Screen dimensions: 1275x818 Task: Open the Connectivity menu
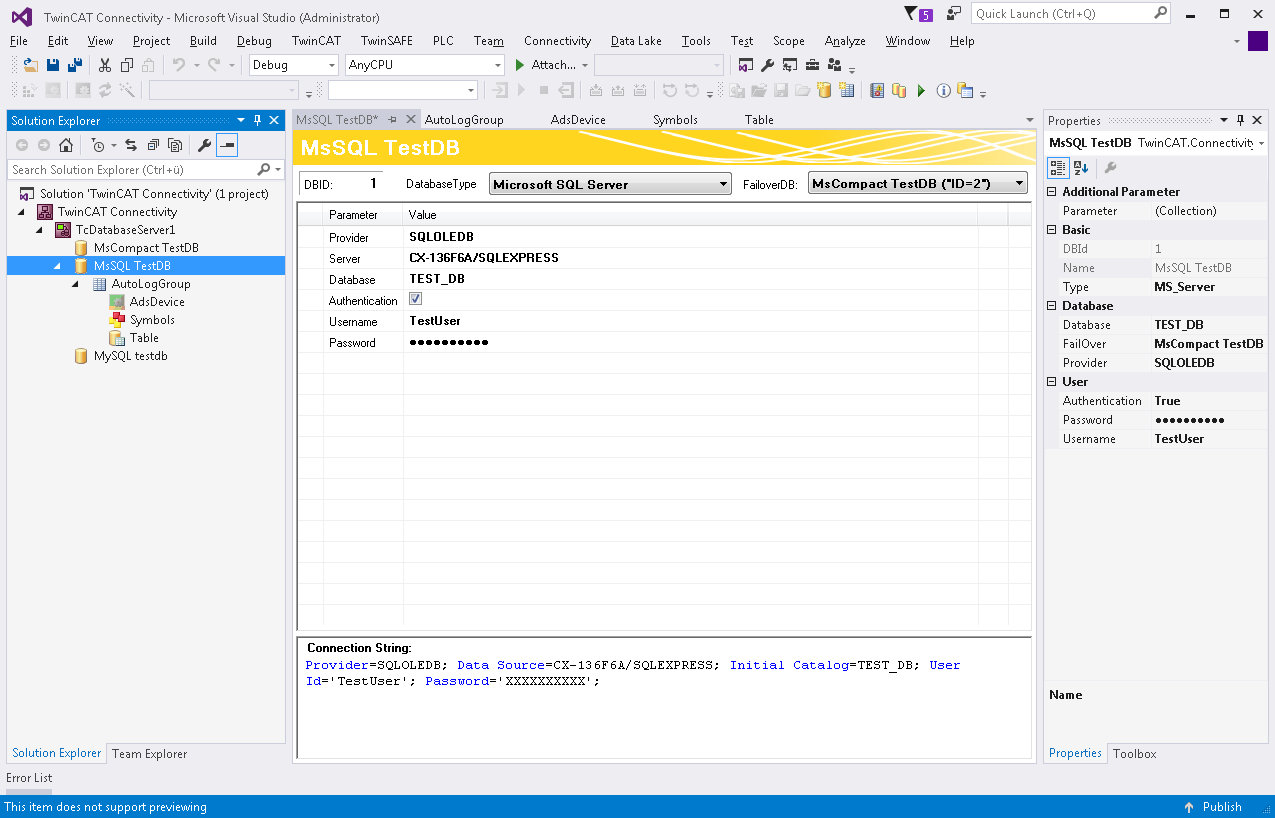tap(558, 41)
